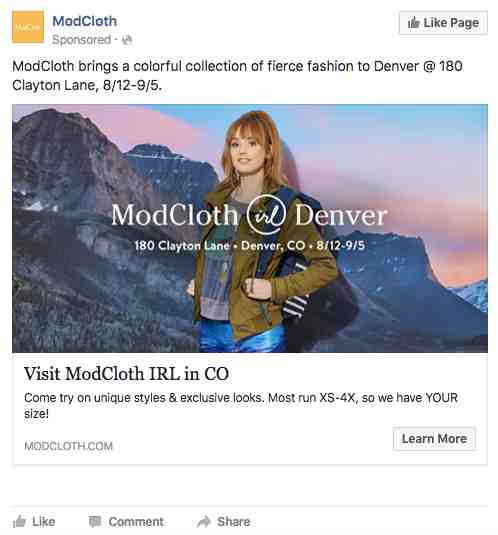Open the ModCloth Denver mountain ad image
This screenshot has height=535, width=498.
(250, 228)
